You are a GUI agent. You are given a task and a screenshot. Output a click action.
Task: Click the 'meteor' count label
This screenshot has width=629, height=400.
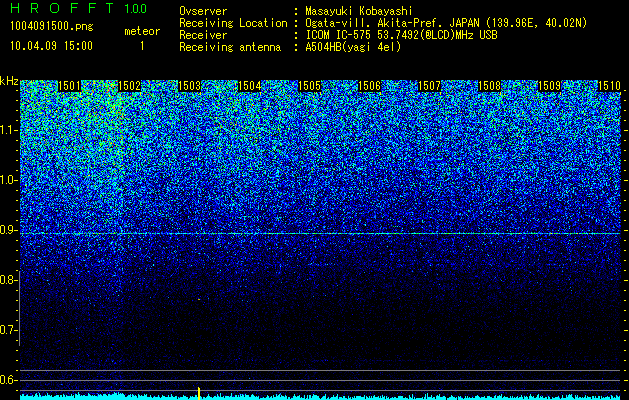click(142, 31)
